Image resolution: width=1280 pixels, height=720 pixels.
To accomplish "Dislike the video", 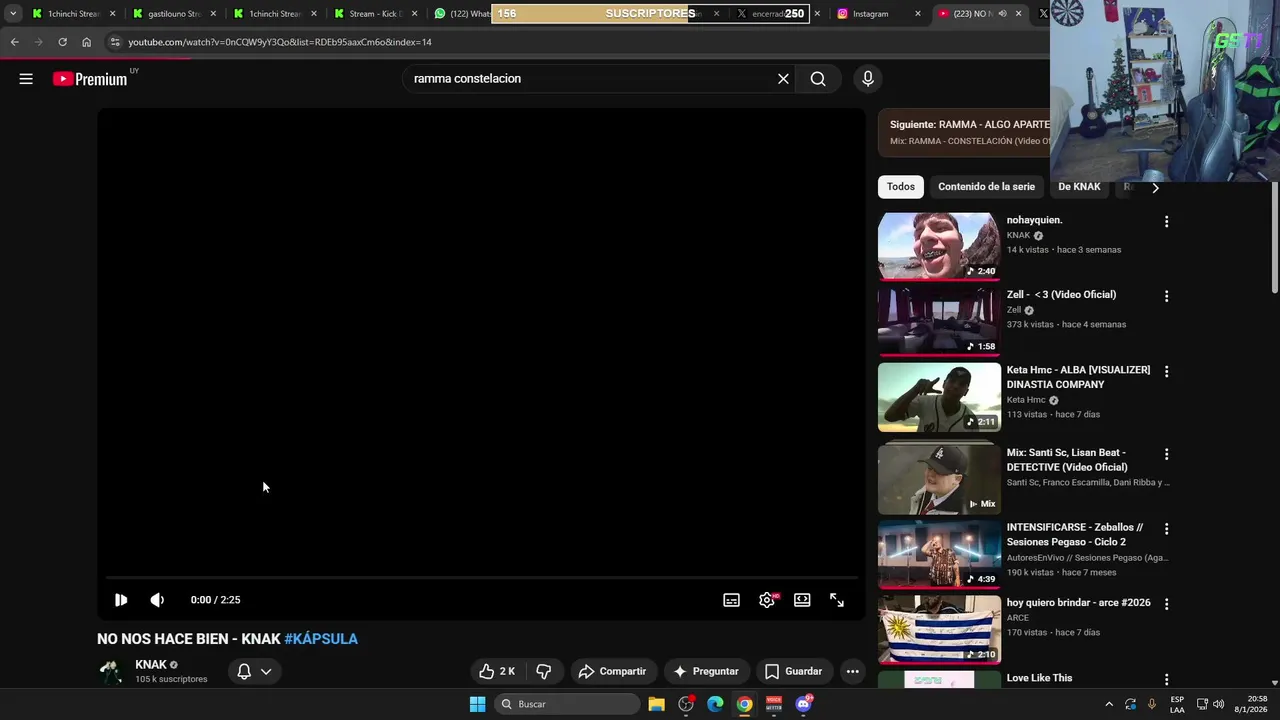I will 544,671.
